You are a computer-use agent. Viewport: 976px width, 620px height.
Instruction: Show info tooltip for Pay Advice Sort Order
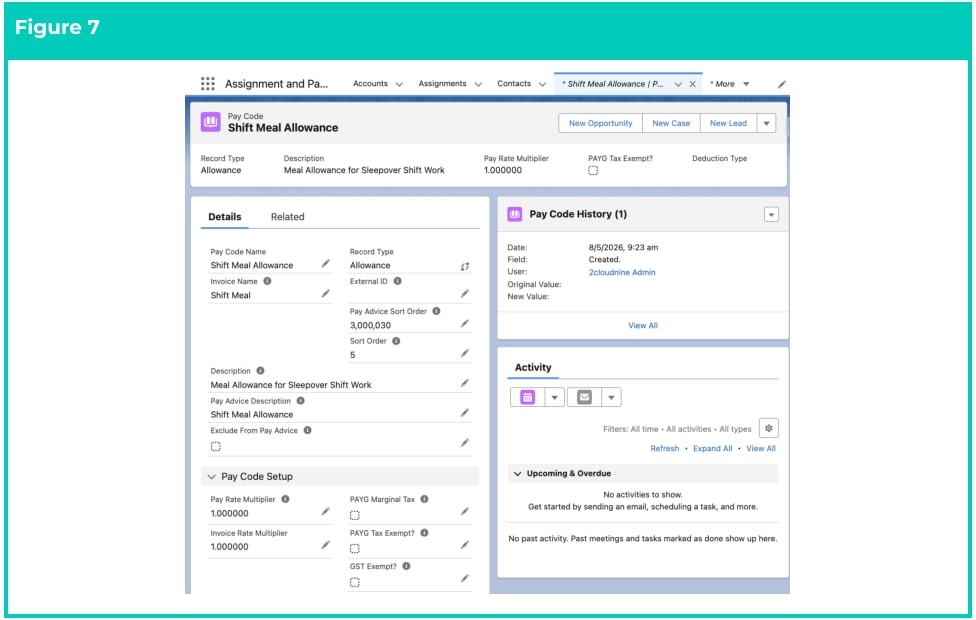click(436, 311)
